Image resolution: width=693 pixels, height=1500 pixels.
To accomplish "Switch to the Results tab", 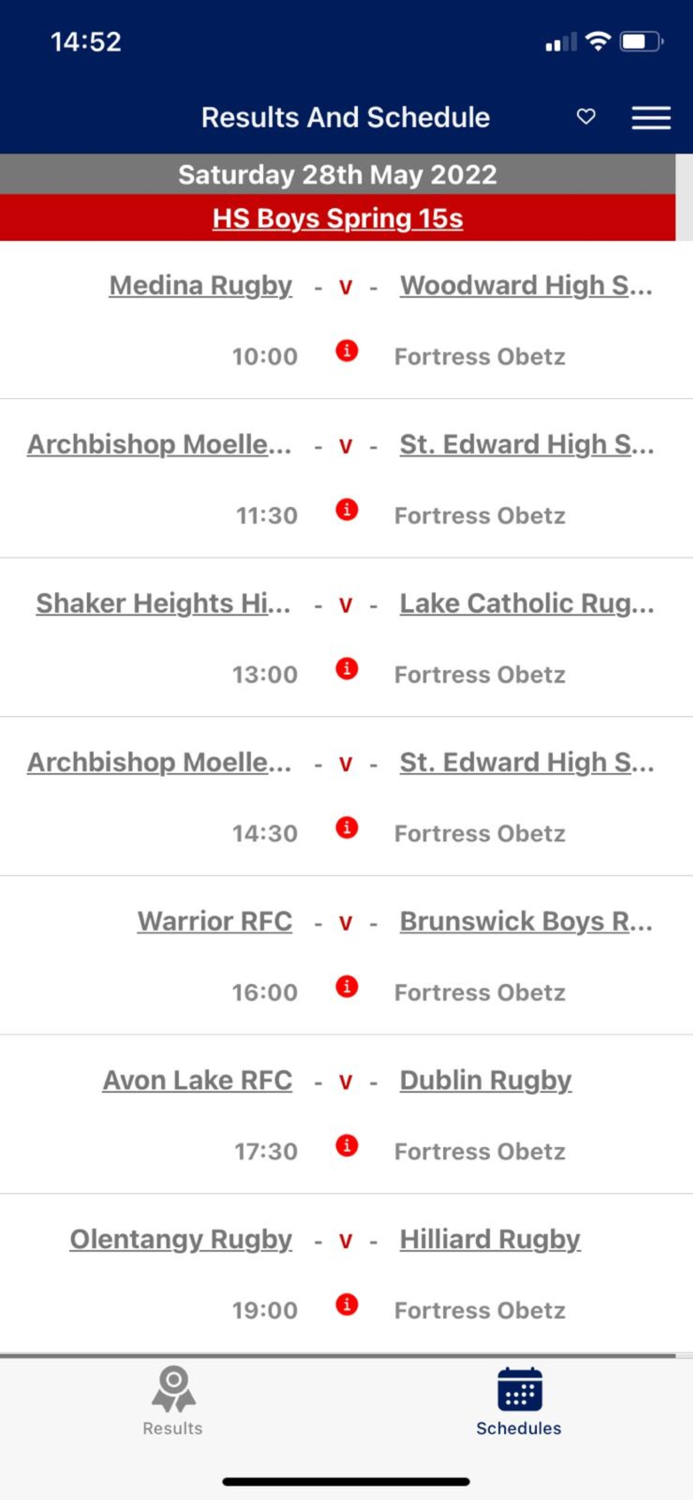I will [x=171, y=1400].
